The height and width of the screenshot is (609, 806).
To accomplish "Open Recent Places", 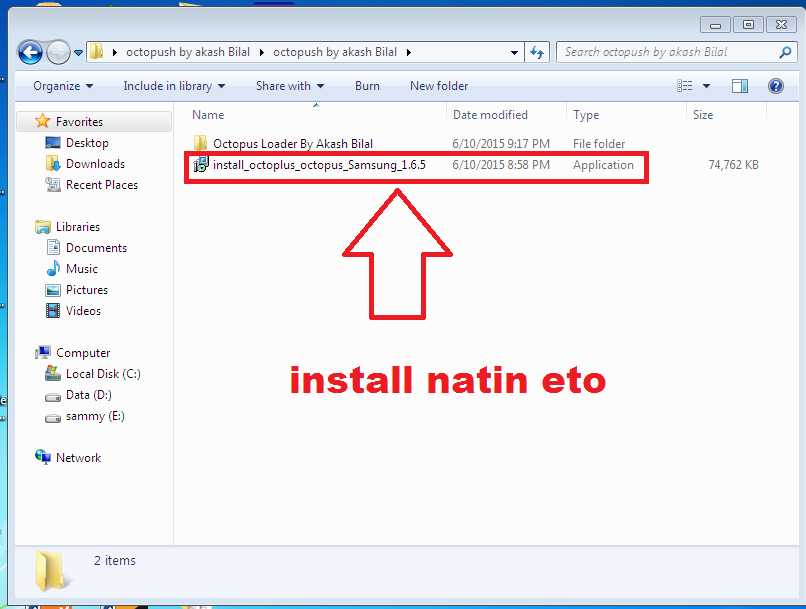I will tap(102, 185).
